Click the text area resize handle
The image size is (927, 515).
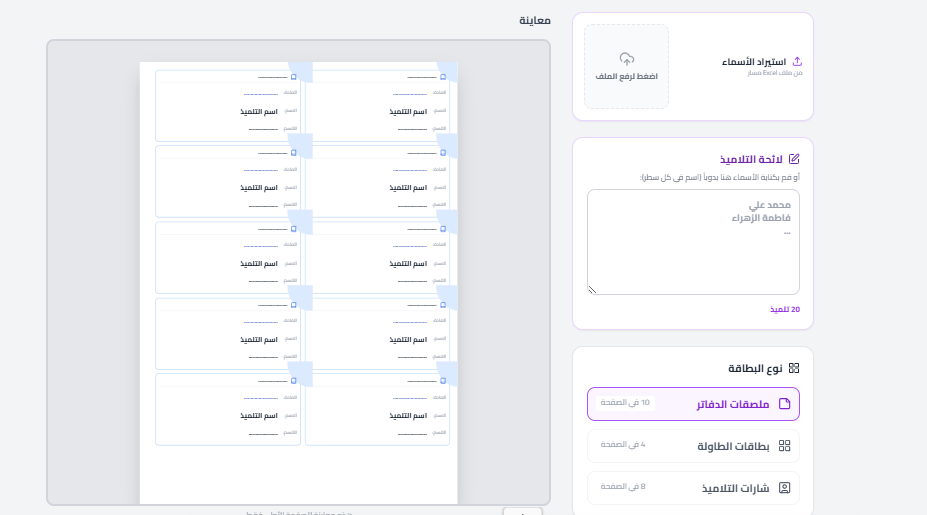pyautogui.click(x=592, y=290)
